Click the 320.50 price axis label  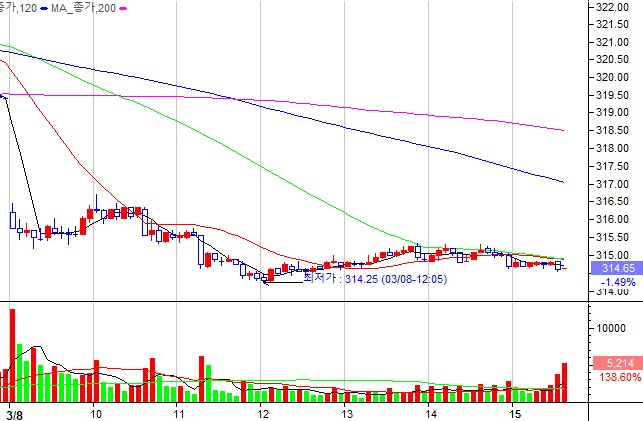tap(612, 59)
